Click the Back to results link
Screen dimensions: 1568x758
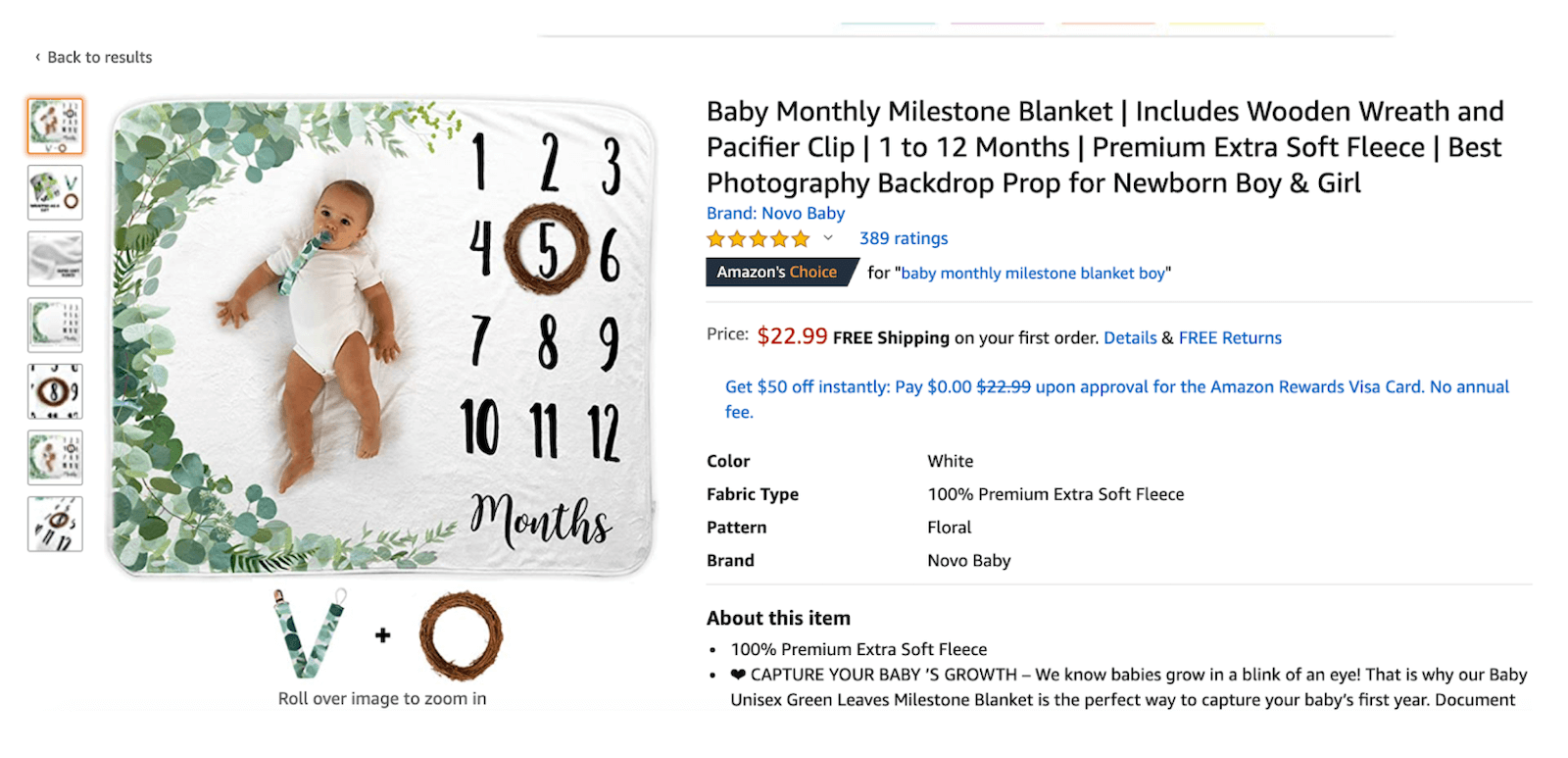click(100, 57)
